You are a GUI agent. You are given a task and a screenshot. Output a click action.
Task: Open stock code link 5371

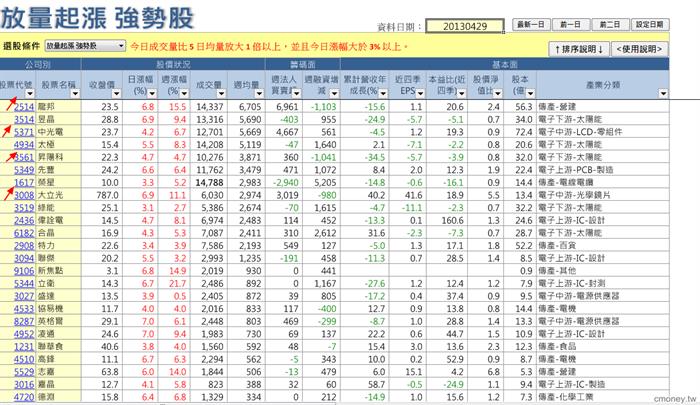(24, 132)
